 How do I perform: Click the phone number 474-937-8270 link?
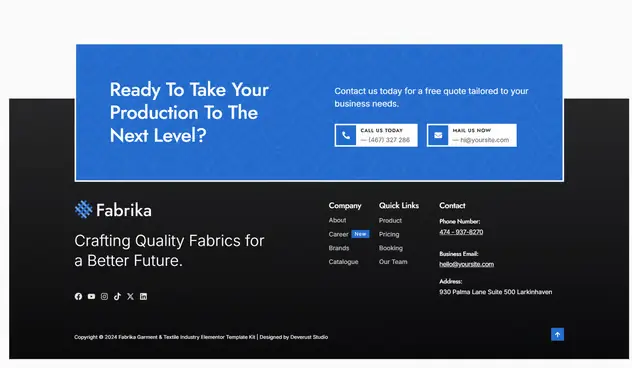pos(461,232)
